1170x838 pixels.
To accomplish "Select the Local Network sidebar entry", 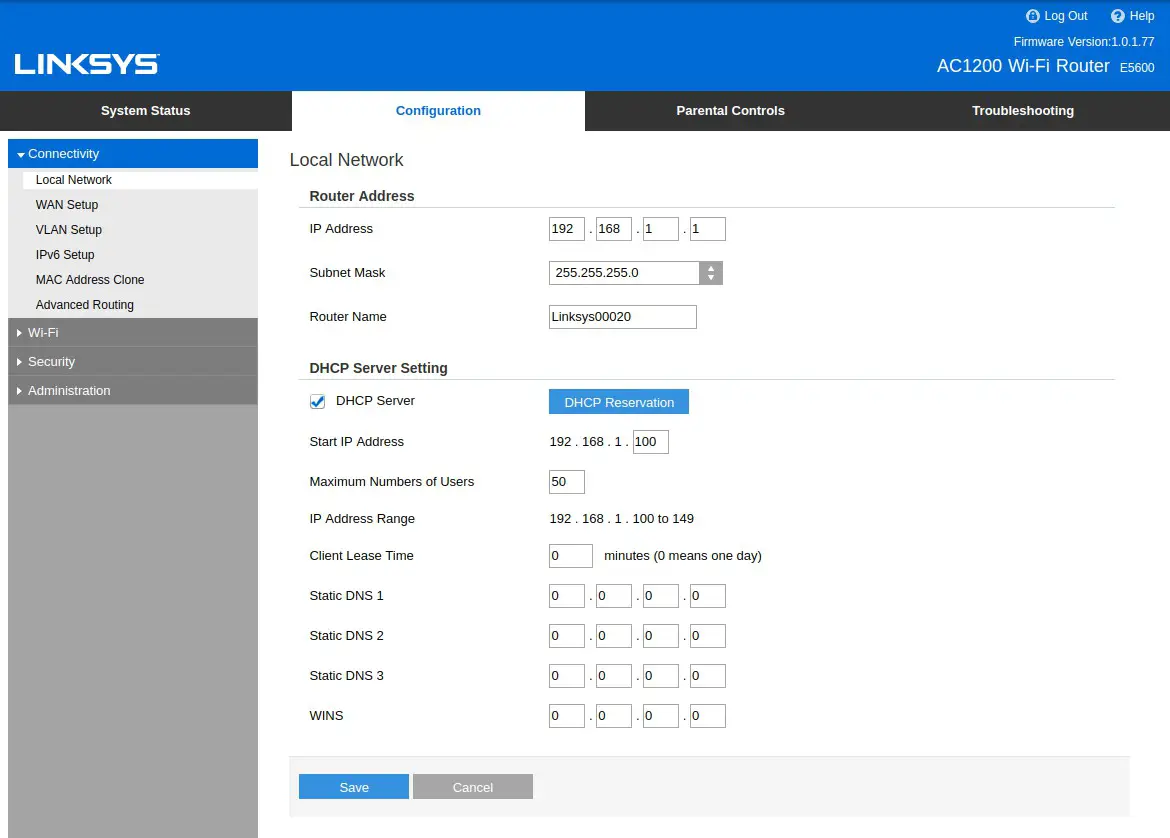I will pyautogui.click(x=73, y=179).
